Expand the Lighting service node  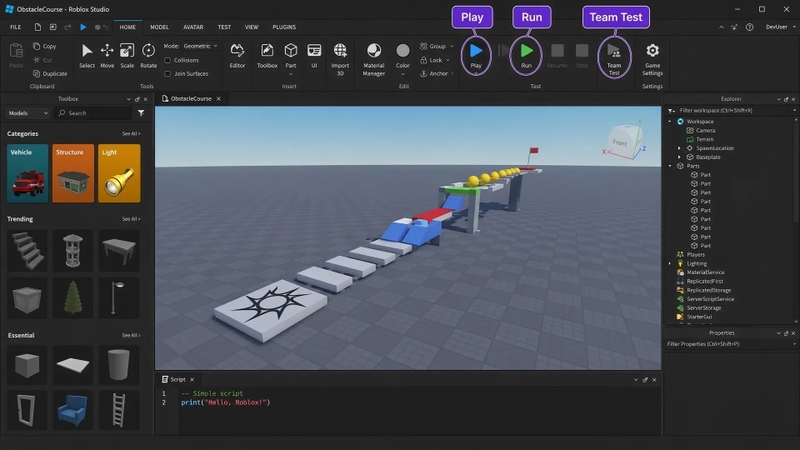pyautogui.click(x=670, y=263)
